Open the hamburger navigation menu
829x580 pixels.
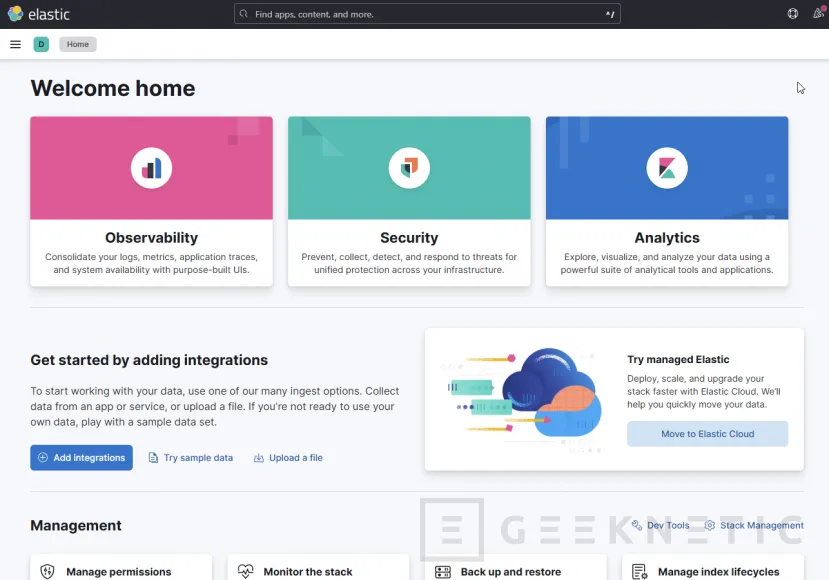coord(15,44)
